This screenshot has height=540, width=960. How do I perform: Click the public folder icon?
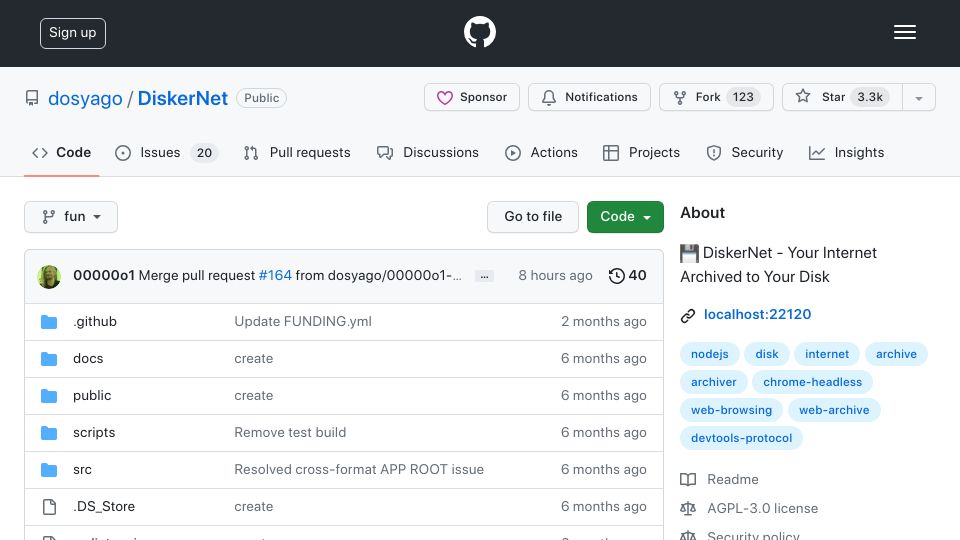click(49, 396)
